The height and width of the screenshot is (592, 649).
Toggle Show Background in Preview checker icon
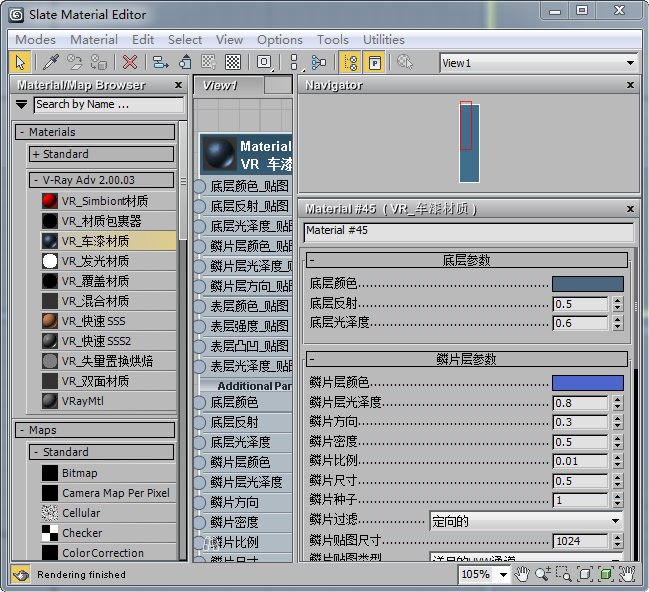233,63
